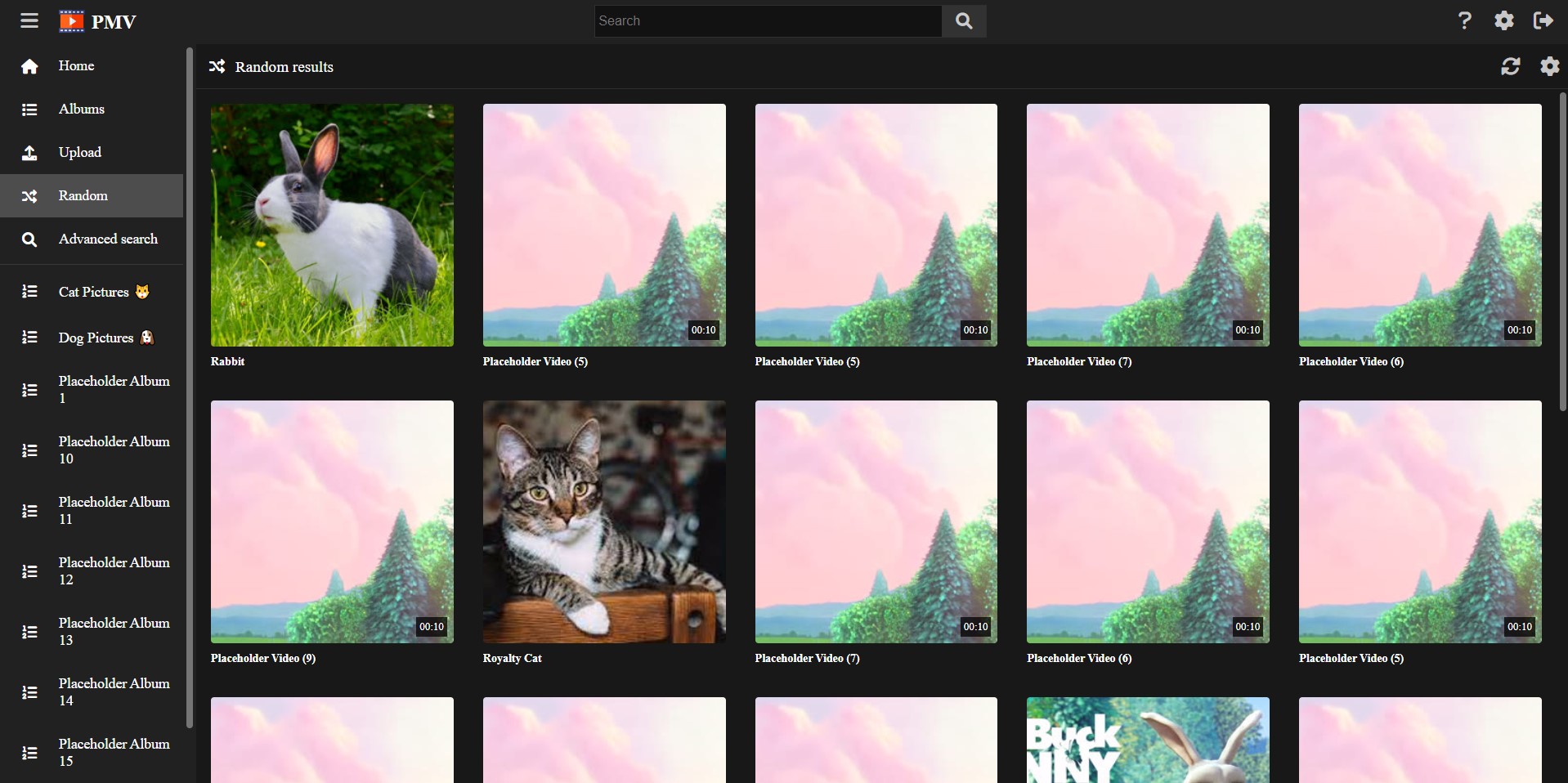Click list icon beside Placeholder Album 13
This screenshot has width=1568, height=783.
click(x=29, y=632)
